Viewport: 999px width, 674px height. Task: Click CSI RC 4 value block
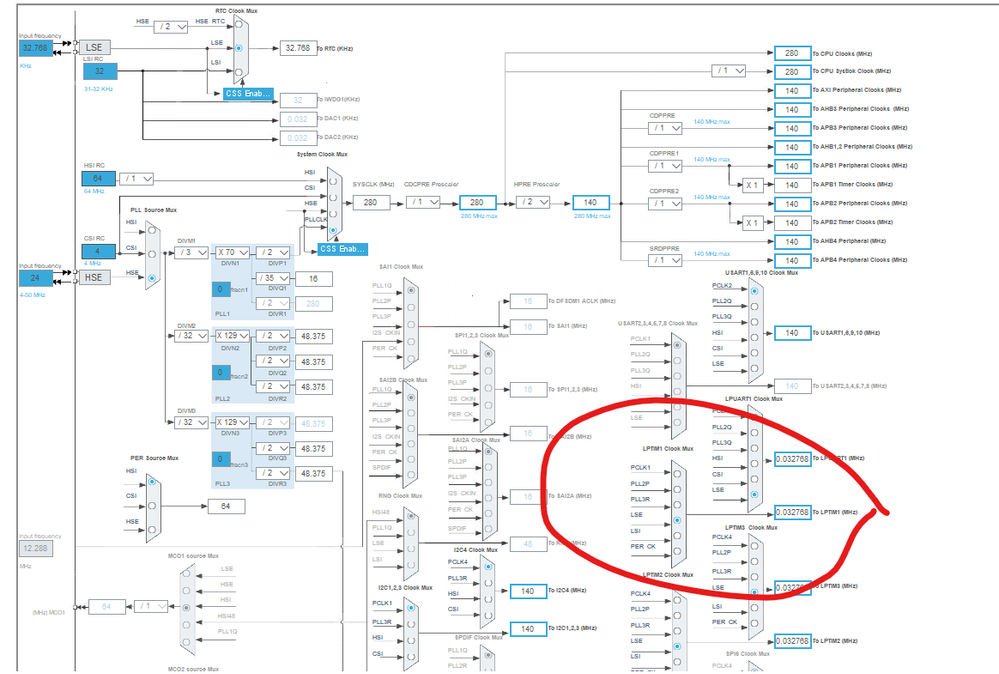(x=99, y=251)
